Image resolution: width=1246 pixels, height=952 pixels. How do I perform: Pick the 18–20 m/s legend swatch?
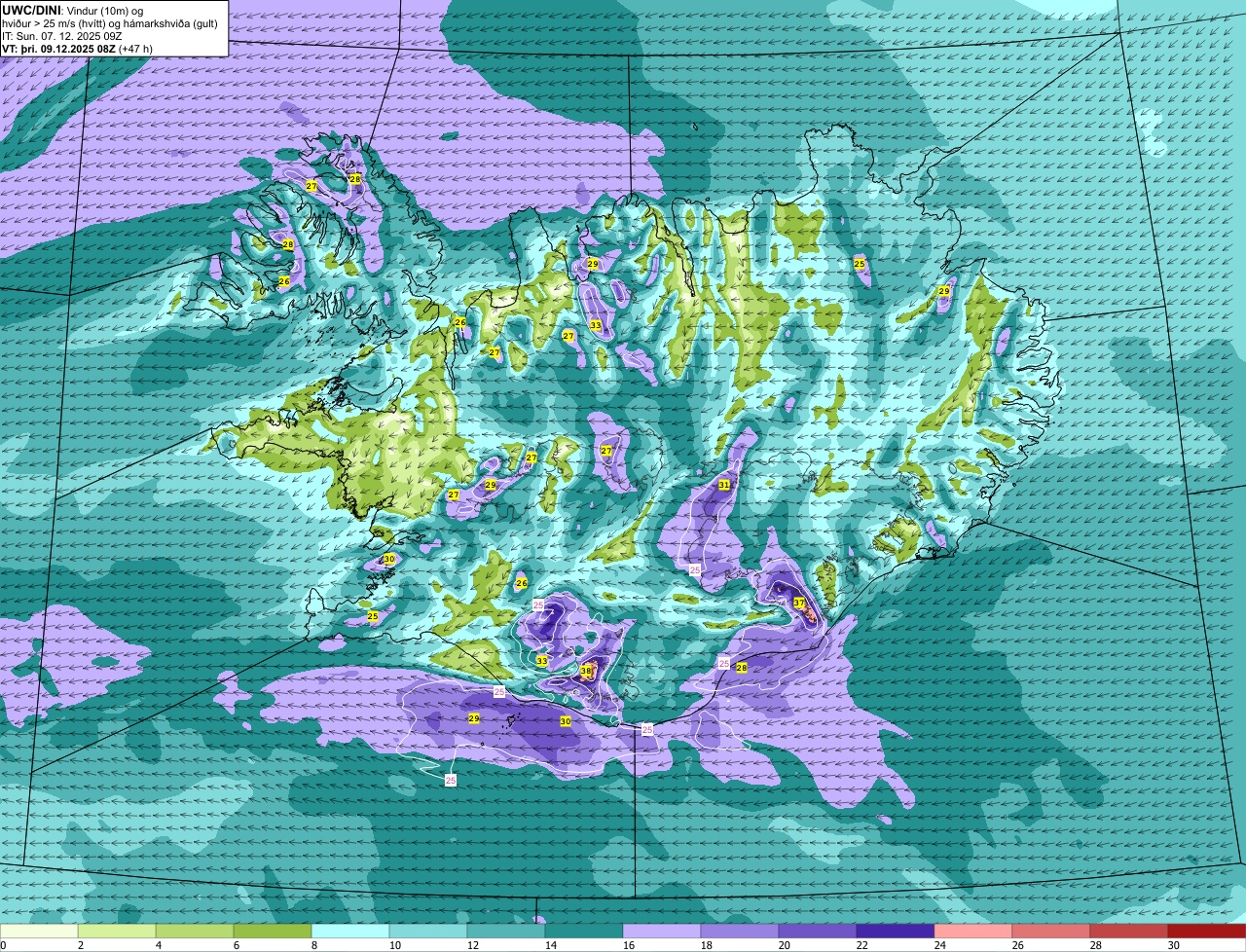[740, 931]
